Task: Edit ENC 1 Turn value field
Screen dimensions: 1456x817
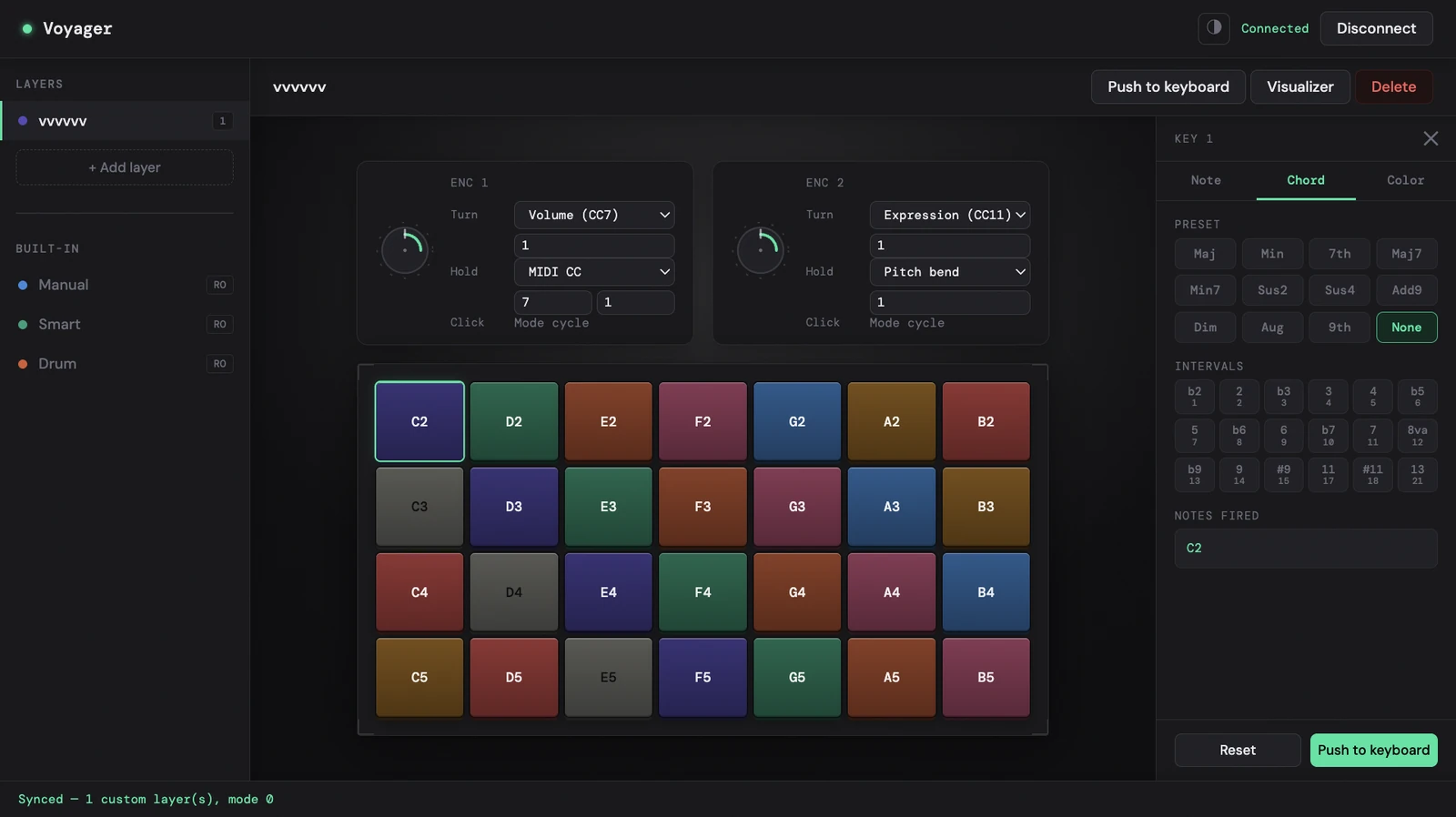Action: (x=594, y=246)
